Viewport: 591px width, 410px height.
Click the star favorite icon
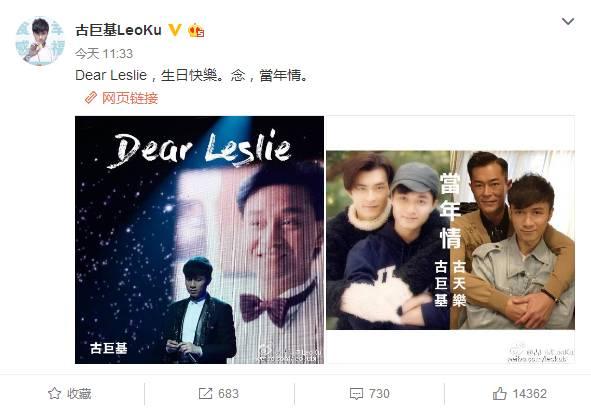54,393
